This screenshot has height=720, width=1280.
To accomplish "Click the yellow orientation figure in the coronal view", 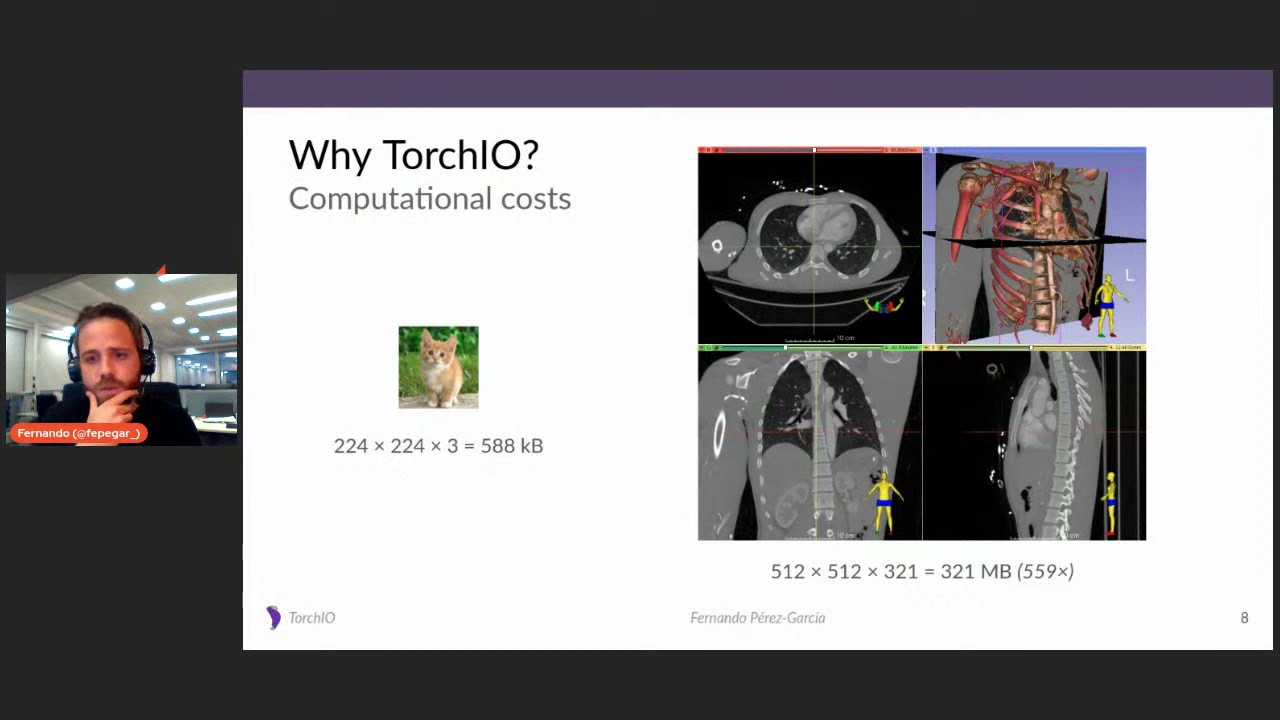I will tap(883, 503).
